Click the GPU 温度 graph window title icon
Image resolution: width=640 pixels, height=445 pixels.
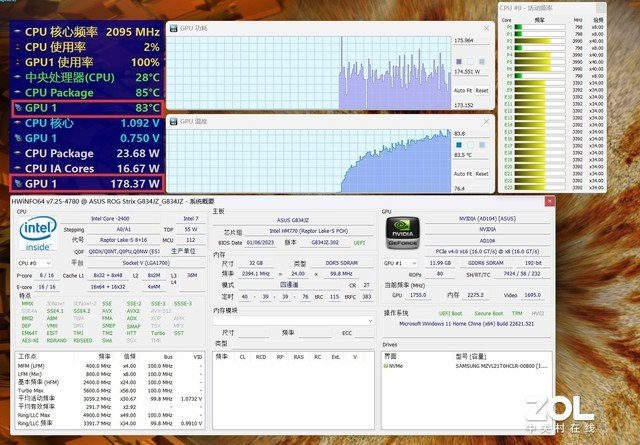tap(173, 121)
